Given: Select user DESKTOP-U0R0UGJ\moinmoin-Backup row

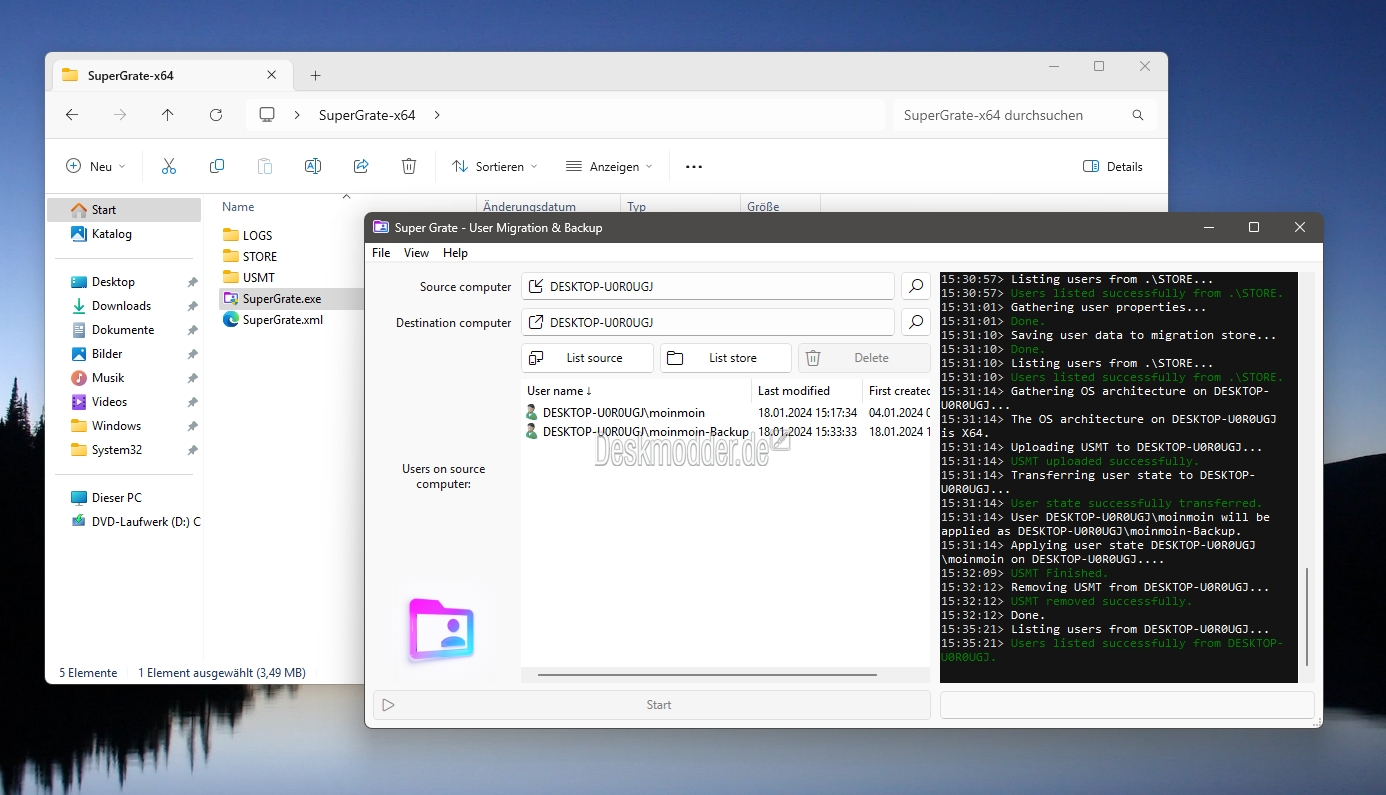Looking at the screenshot, I should click(727, 432).
